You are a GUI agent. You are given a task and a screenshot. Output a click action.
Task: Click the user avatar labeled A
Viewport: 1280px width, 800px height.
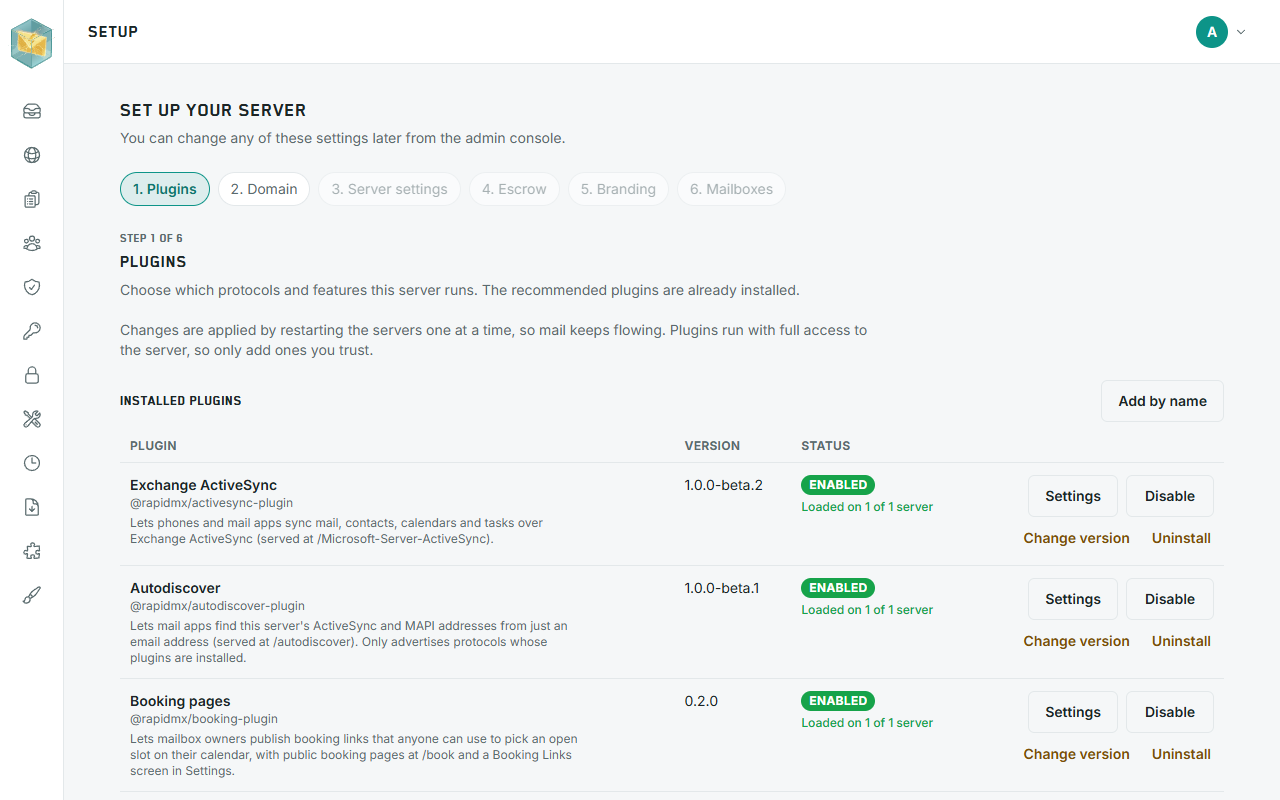1212,32
